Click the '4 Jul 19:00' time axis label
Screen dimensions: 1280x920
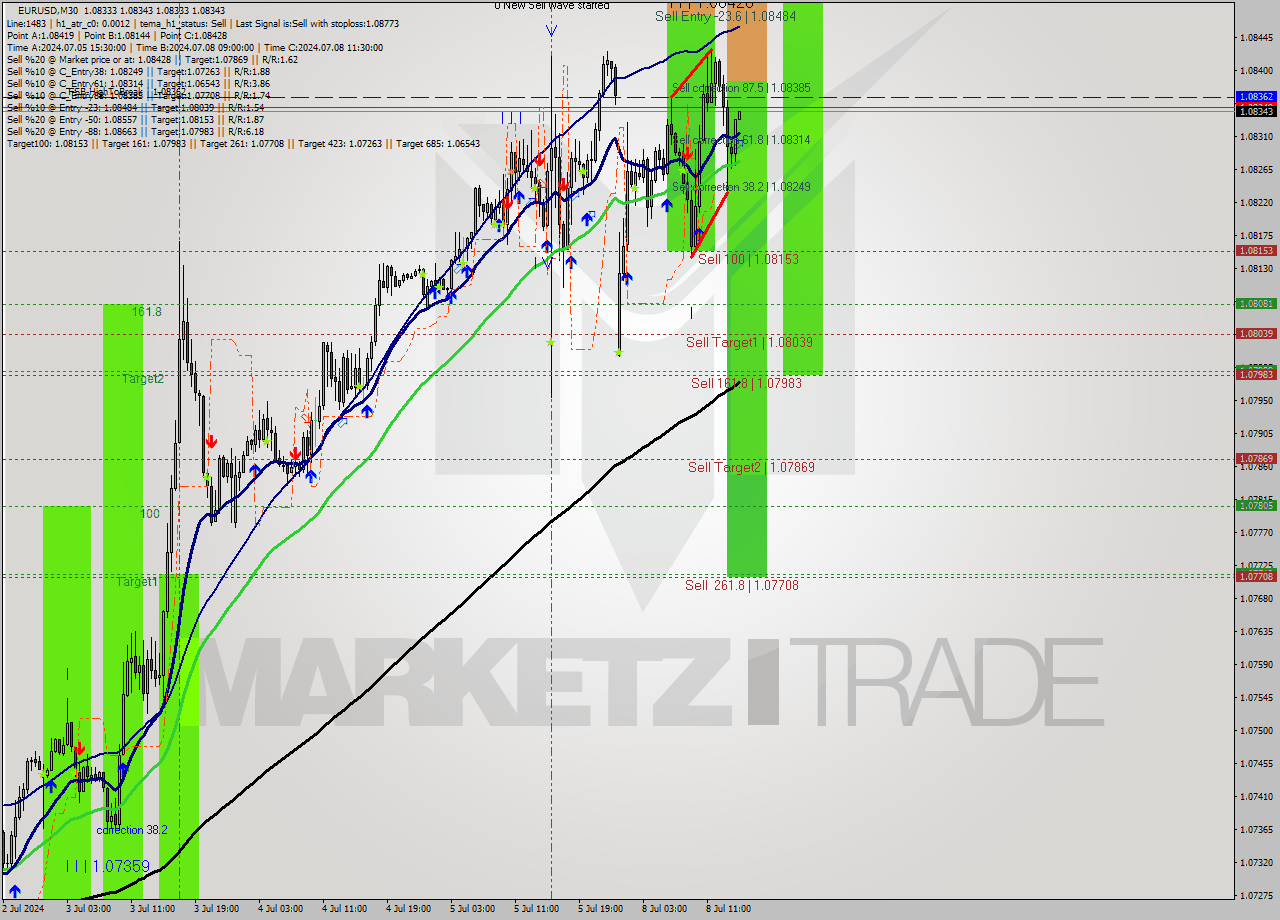point(408,909)
